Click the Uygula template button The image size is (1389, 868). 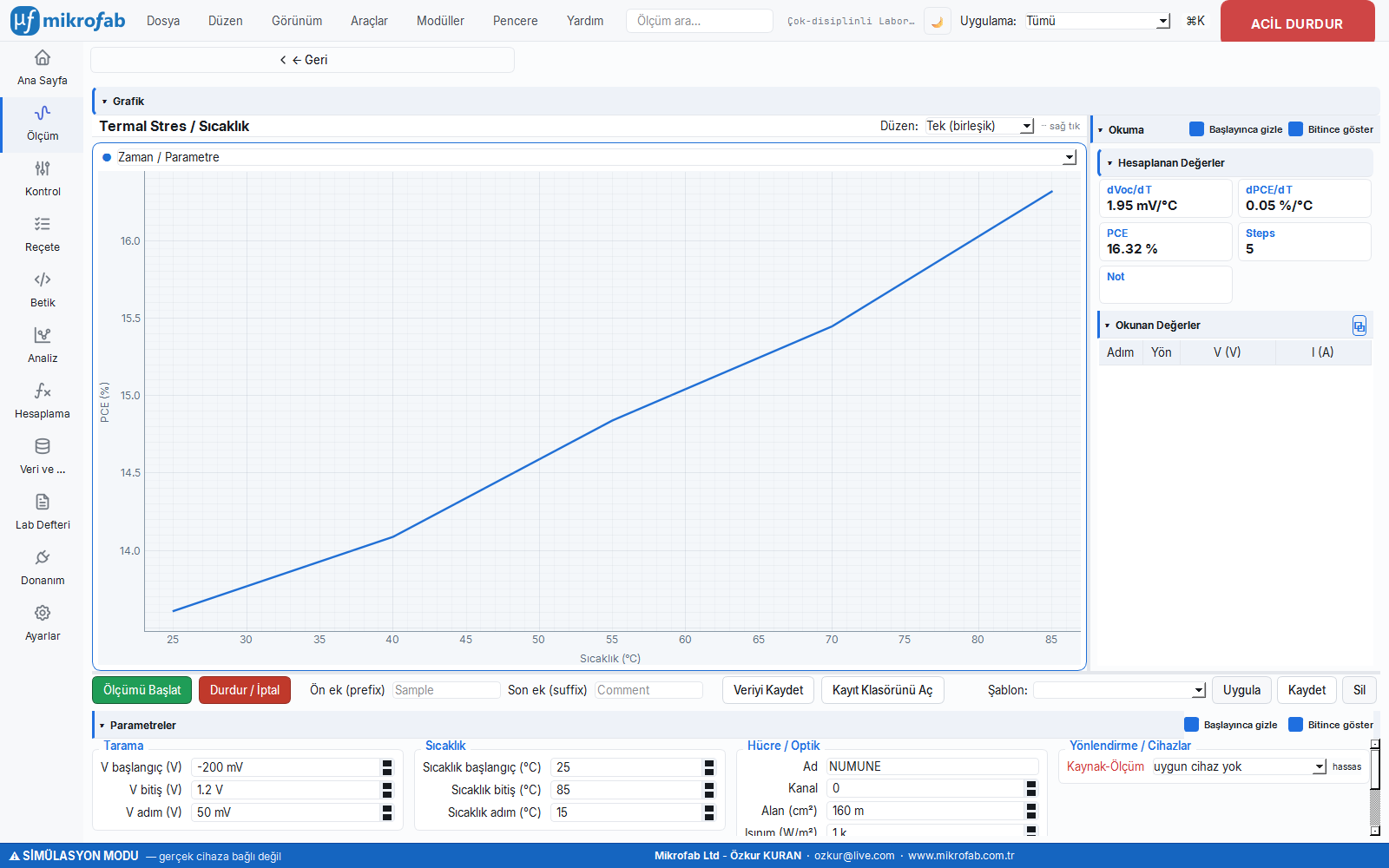[1241, 690]
